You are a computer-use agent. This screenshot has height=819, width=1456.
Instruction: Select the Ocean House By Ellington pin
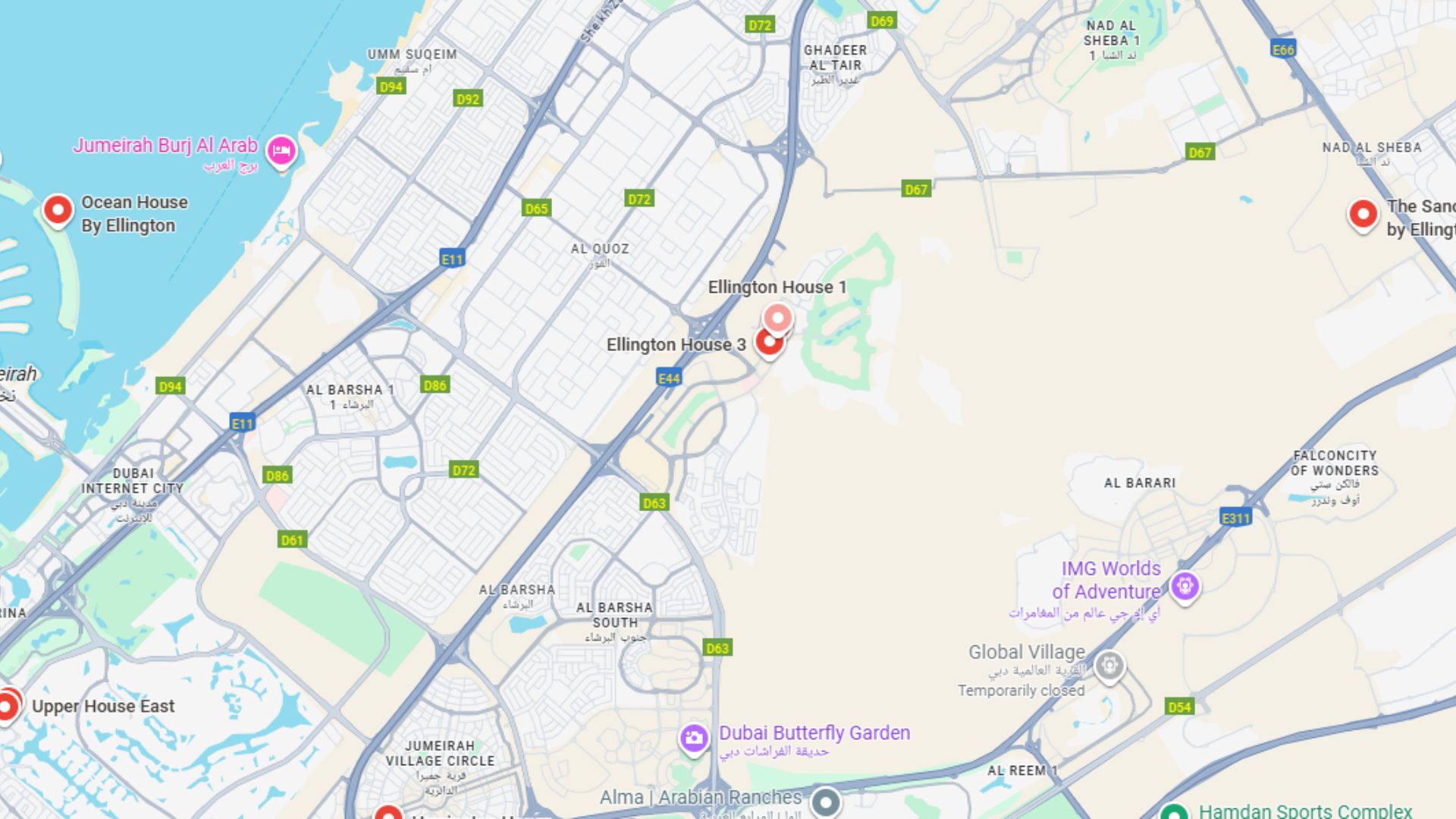[58, 210]
